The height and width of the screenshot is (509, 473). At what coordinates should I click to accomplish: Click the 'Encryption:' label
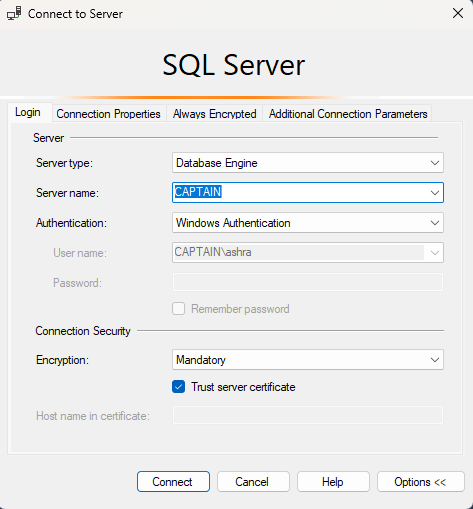[62, 360]
